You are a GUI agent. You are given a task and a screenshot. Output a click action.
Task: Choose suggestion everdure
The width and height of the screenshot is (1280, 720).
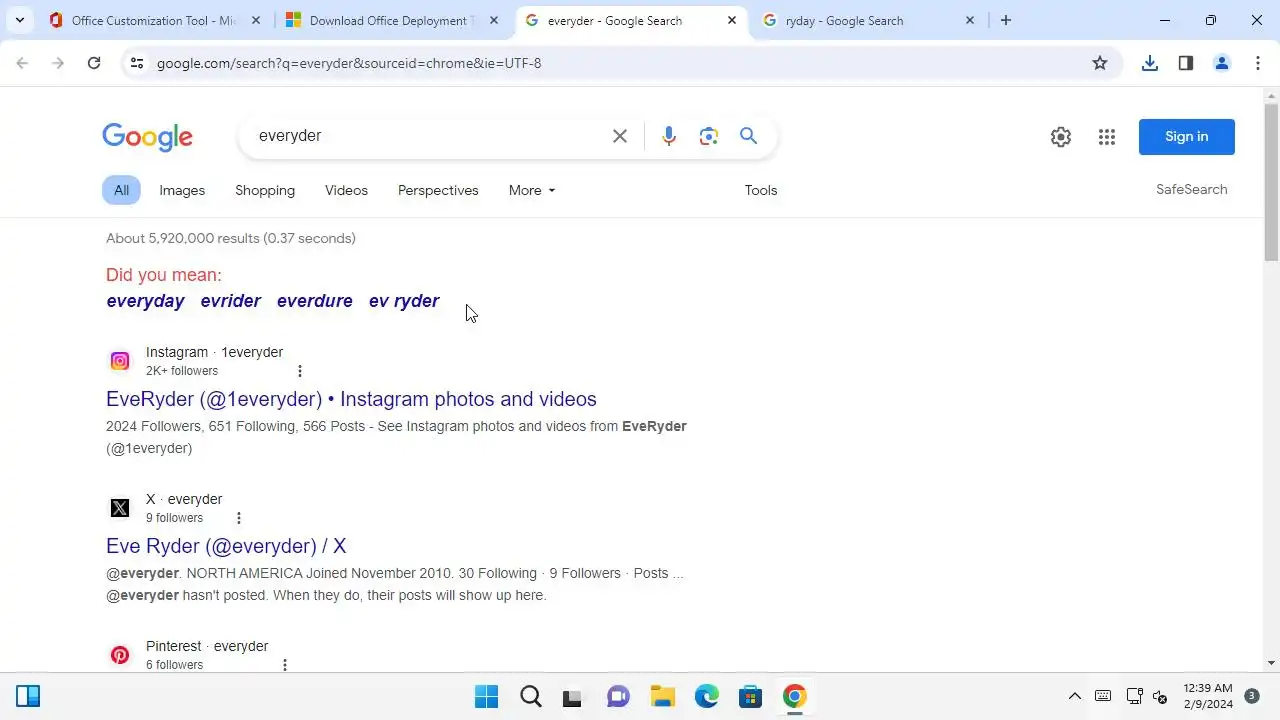click(x=315, y=301)
